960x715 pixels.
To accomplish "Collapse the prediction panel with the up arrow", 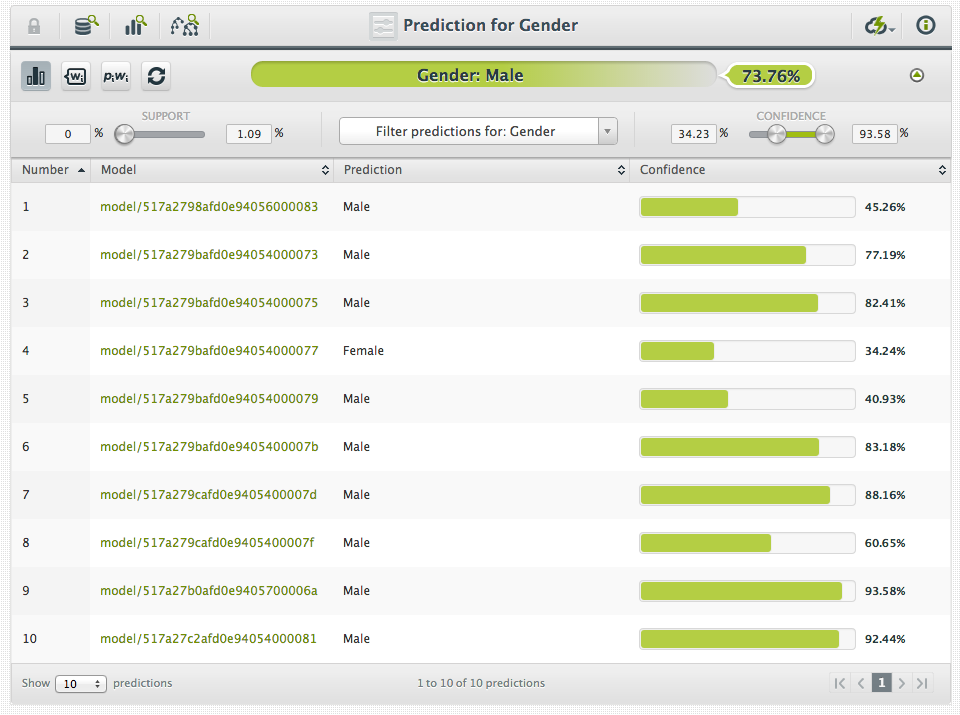I will click(x=917, y=76).
